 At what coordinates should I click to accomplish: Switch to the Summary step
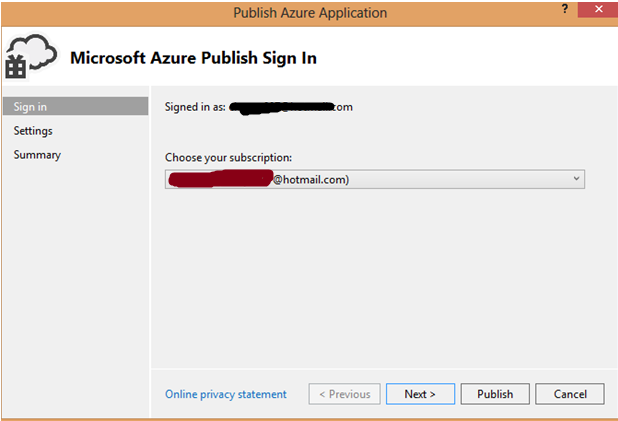coord(38,155)
